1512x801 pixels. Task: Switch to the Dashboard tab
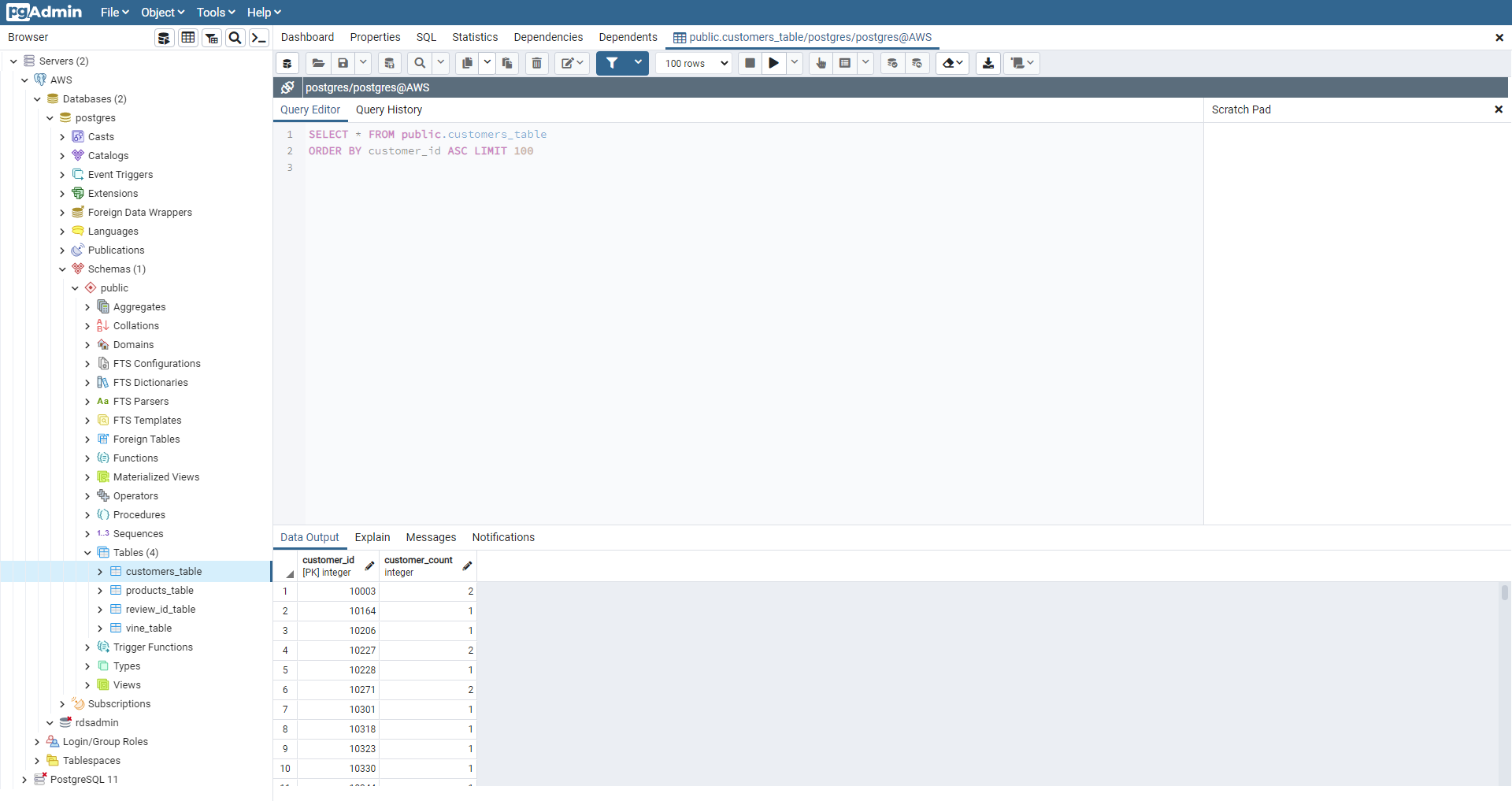coord(307,37)
